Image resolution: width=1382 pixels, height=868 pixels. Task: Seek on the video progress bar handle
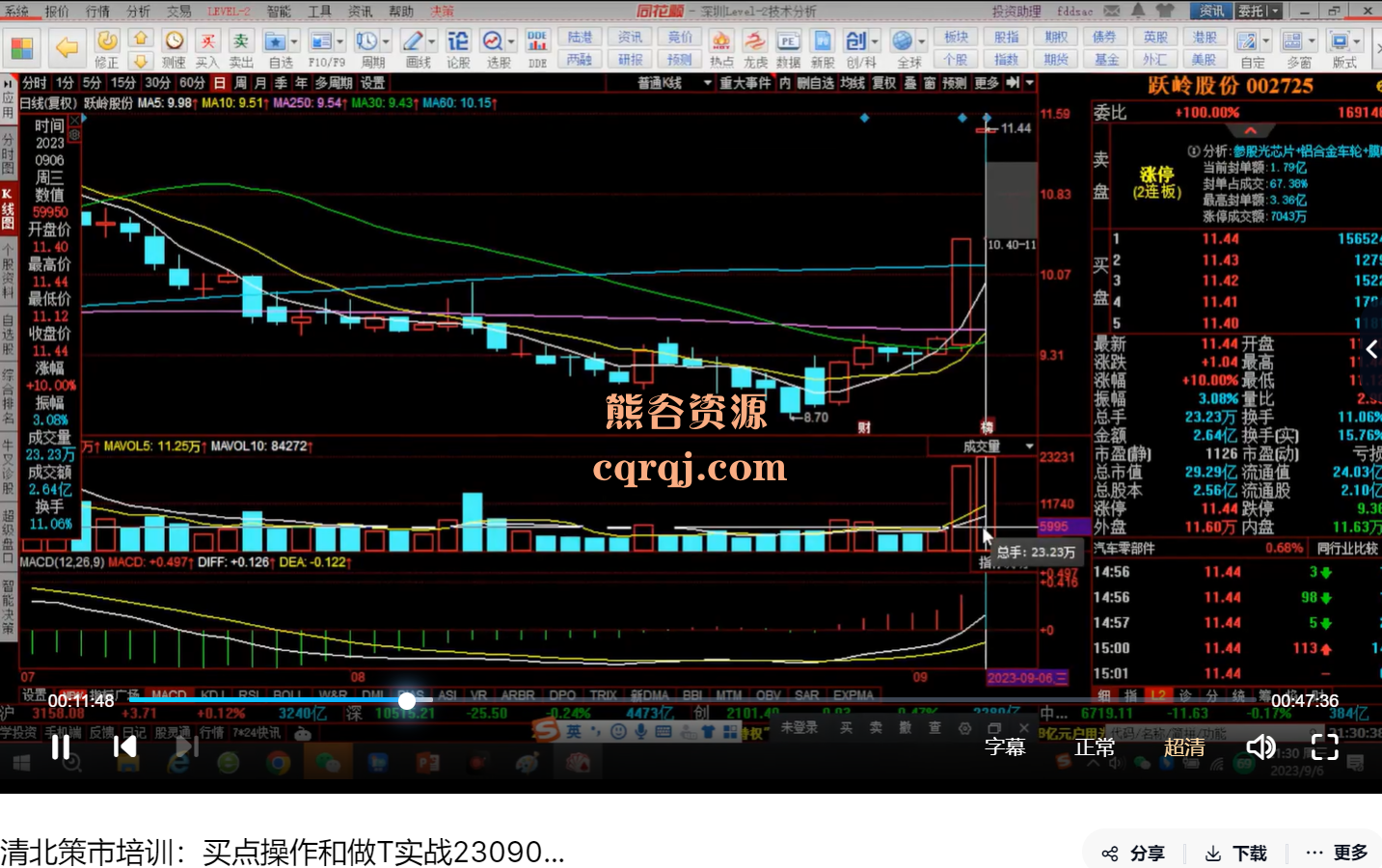(x=407, y=701)
